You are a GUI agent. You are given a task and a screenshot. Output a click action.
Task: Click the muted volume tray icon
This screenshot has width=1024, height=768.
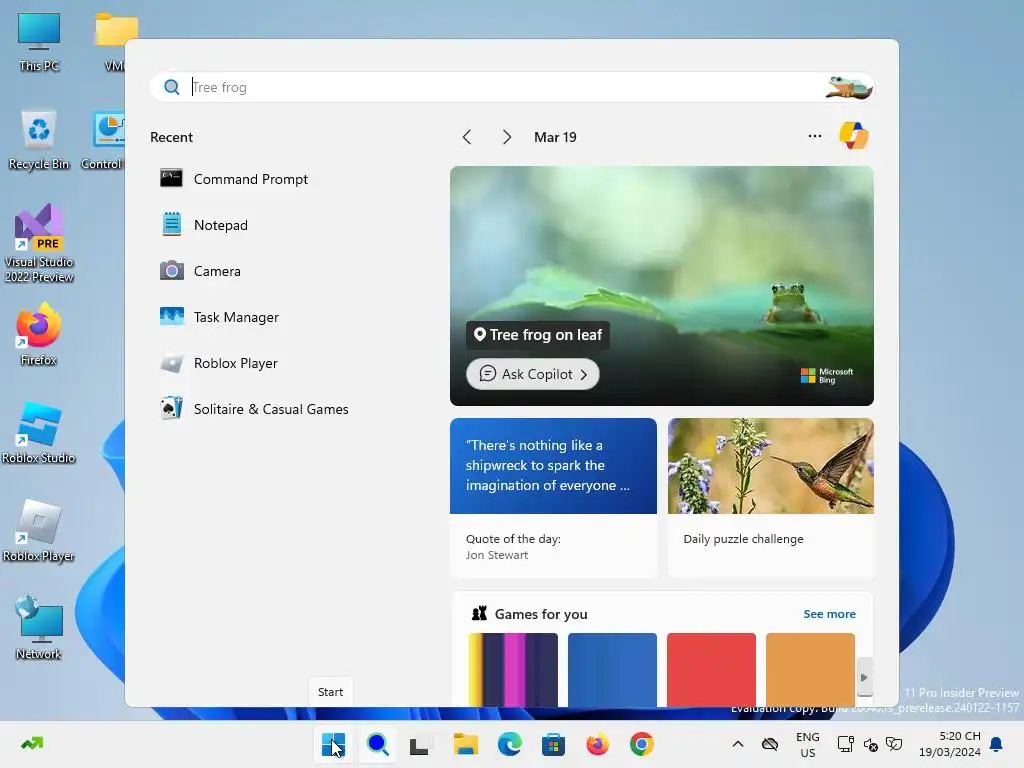point(870,744)
